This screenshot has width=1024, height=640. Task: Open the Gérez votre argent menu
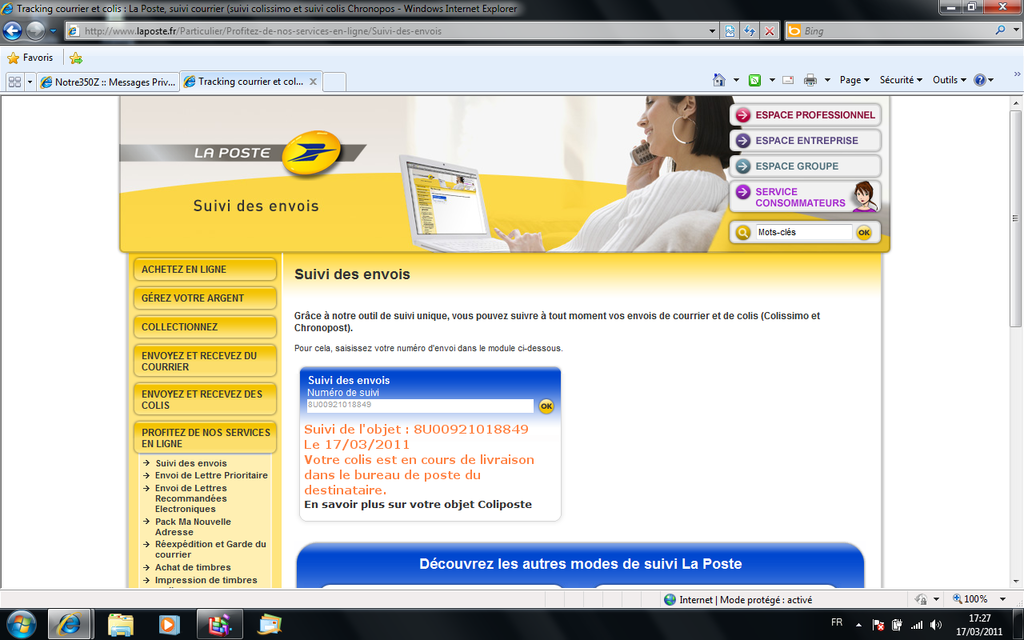click(205, 298)
